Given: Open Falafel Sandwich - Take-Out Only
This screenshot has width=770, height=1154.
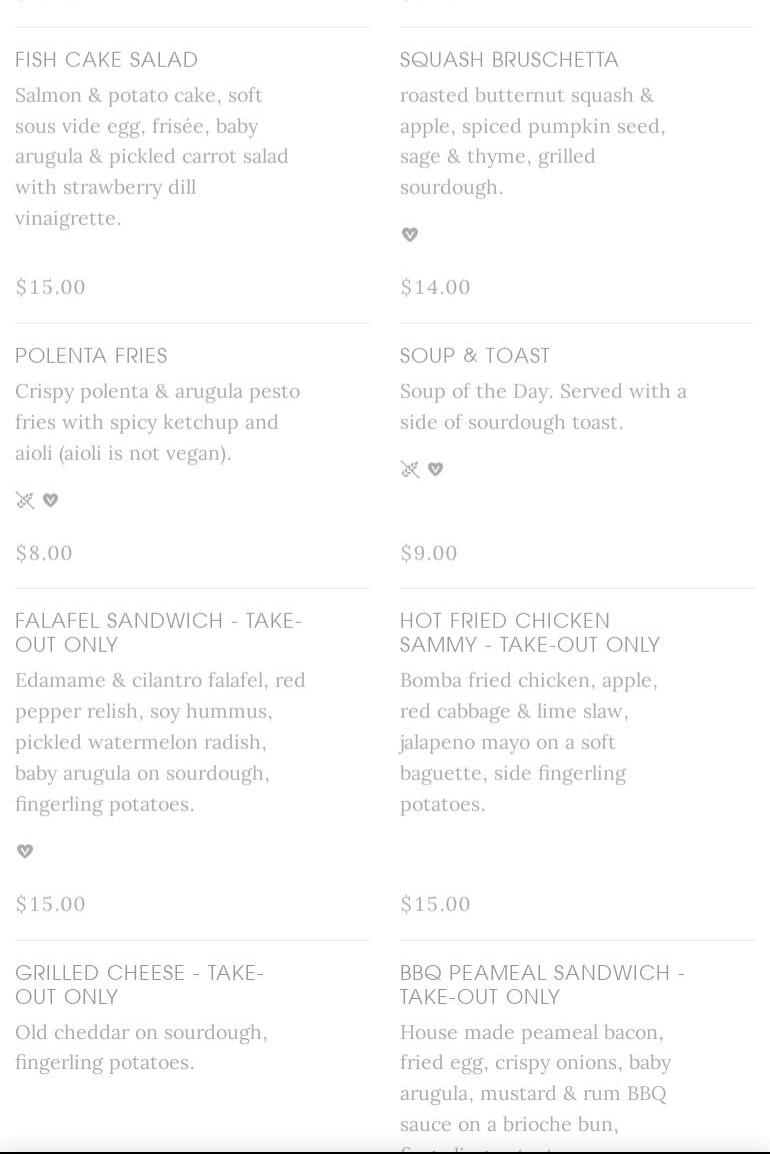Looking at the screenshot, I should click(158, 632).
